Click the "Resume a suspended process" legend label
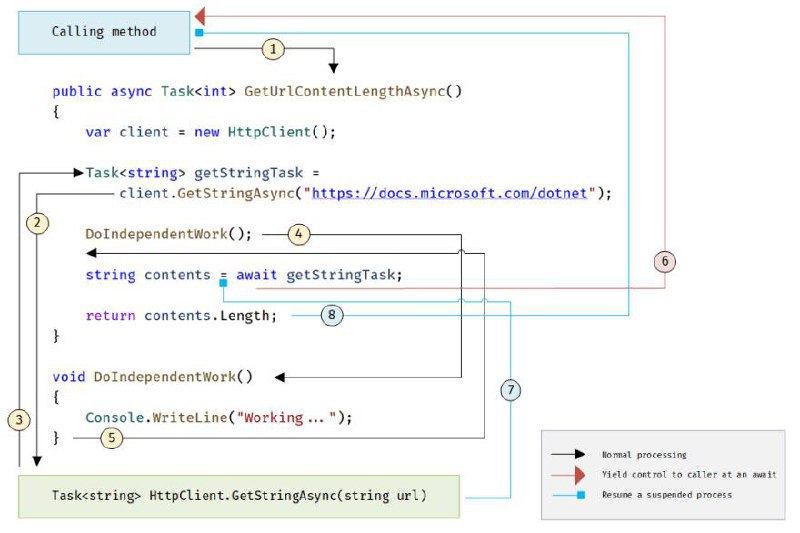This screenshot has height=533, width=800. (667, 495)
